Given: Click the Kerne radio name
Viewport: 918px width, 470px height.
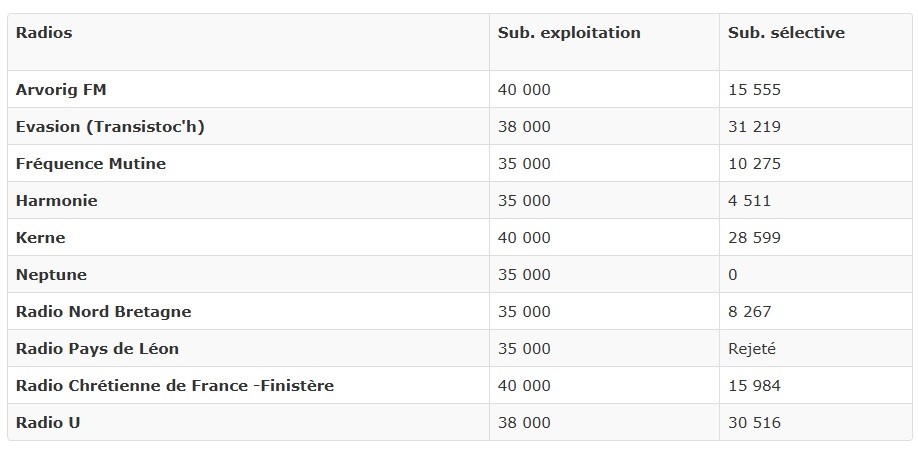Looking at the screenshot, I should 40,238.
